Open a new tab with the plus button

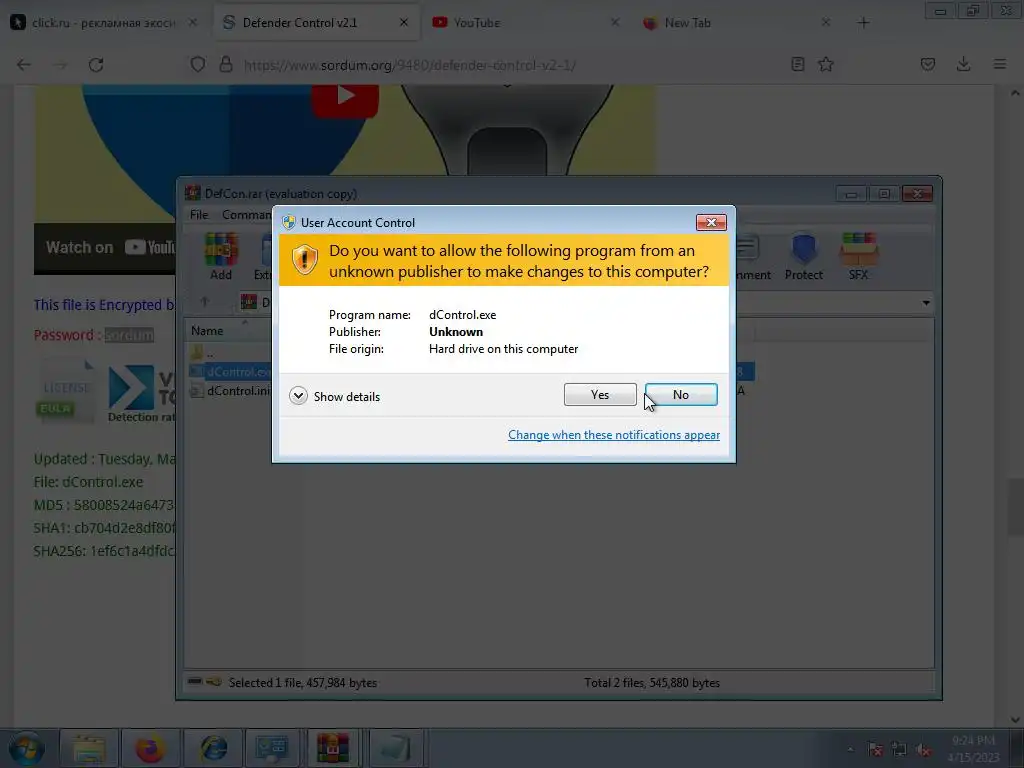point(863,23)
